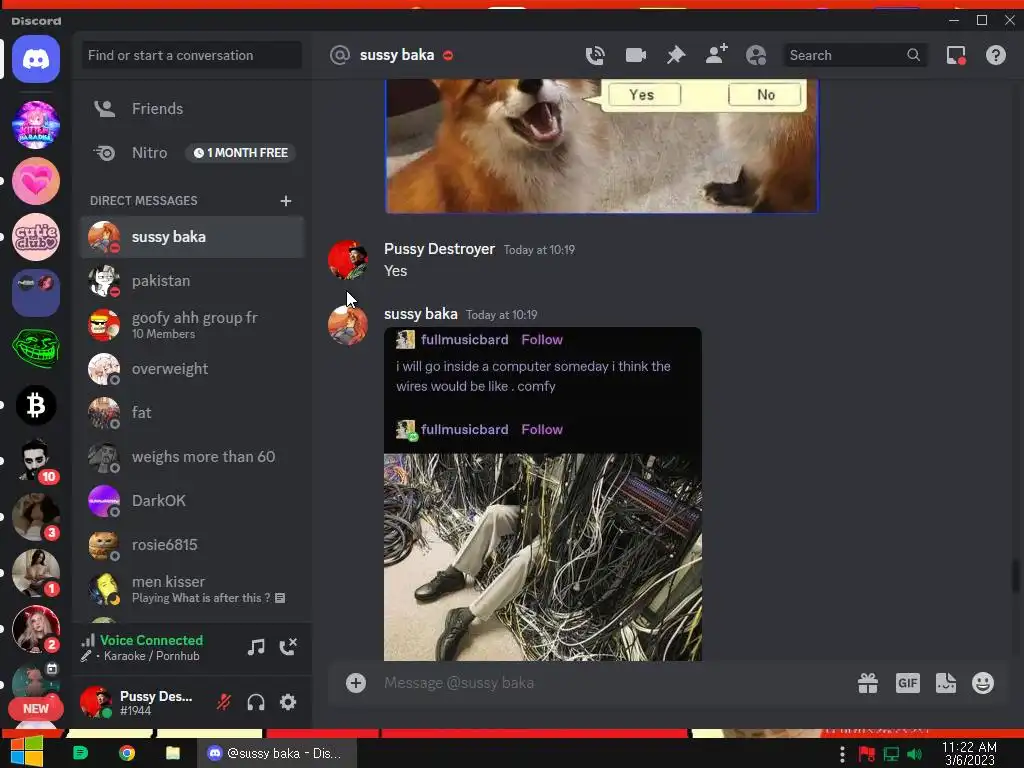Viewport: 1024px width, 768px height.
Task: Click the Voice Connected status text
Action: tap(152, 641)
